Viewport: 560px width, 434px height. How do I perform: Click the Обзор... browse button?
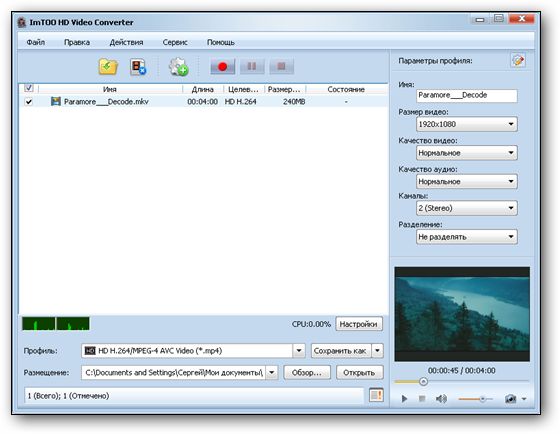307,373
